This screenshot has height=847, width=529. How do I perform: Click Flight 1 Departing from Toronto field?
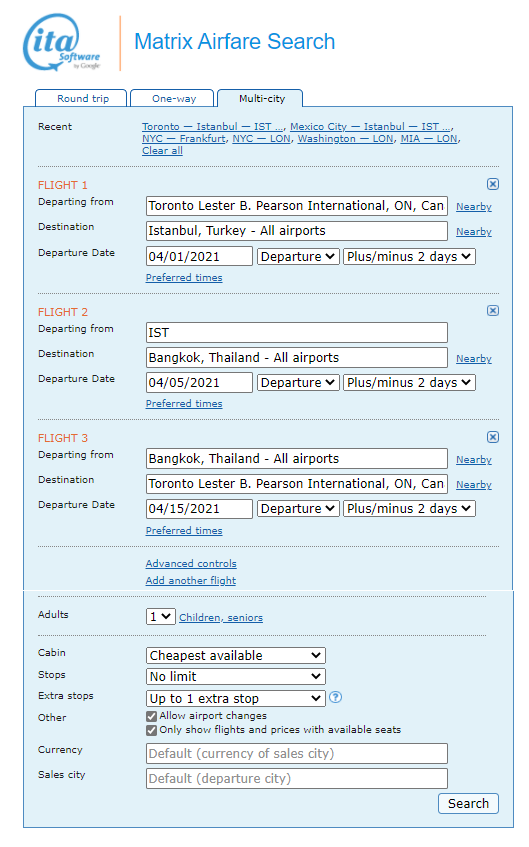297,206
